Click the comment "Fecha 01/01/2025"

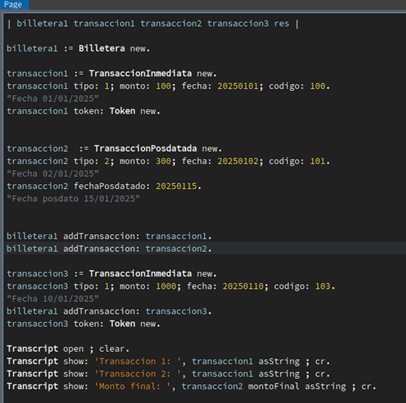tap(53, 99)
